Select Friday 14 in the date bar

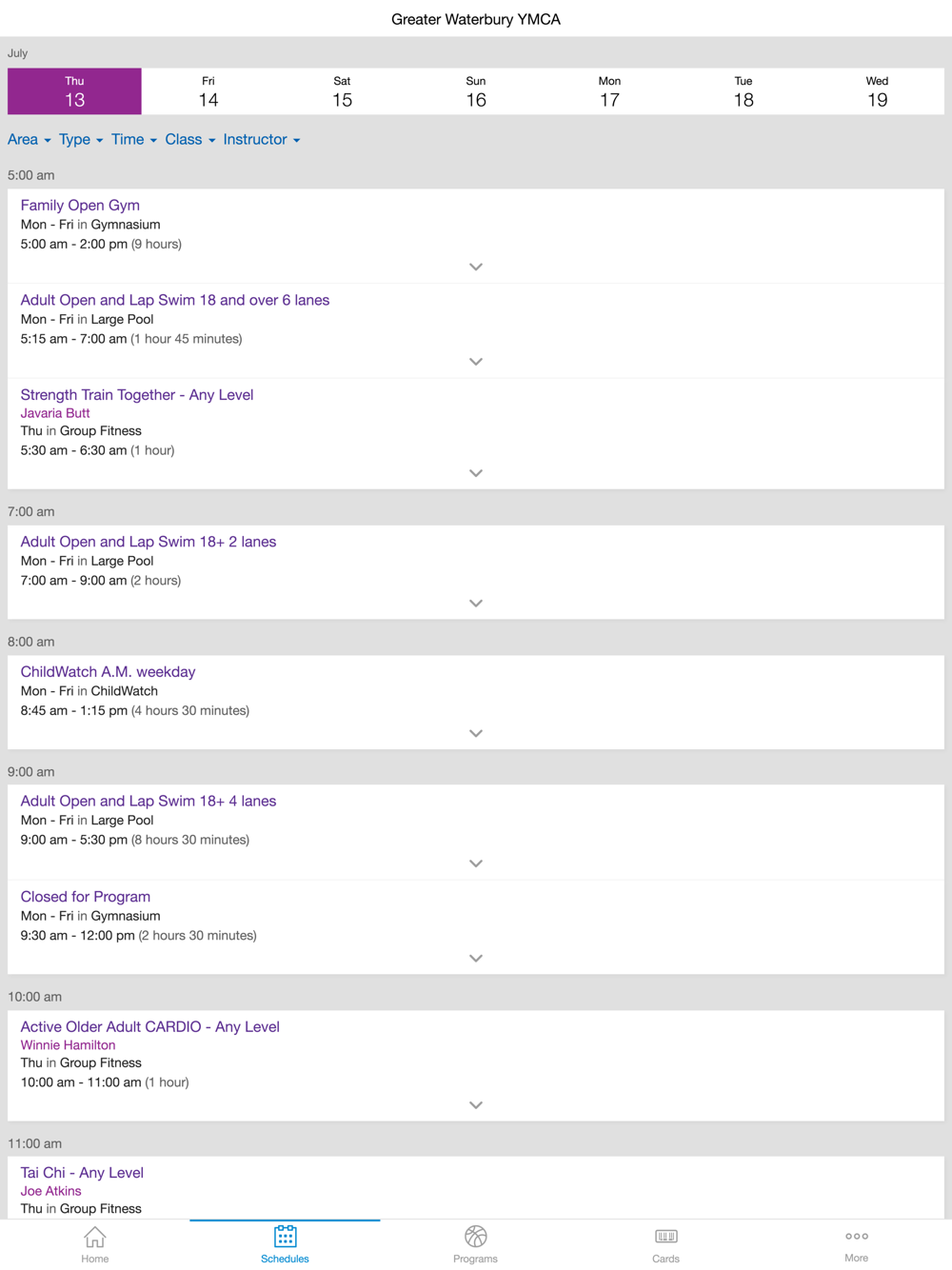click(208, 91)
